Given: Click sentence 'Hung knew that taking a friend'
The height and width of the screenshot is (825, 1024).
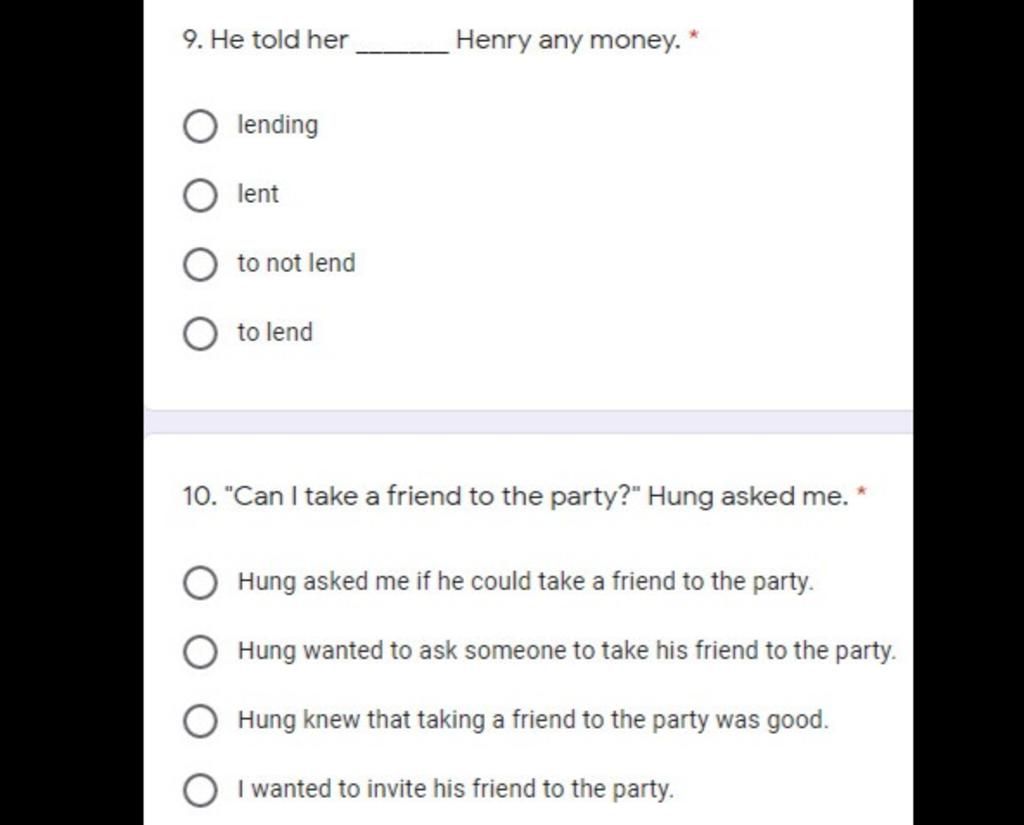Looking at the screenshot, I should point(533,720).
